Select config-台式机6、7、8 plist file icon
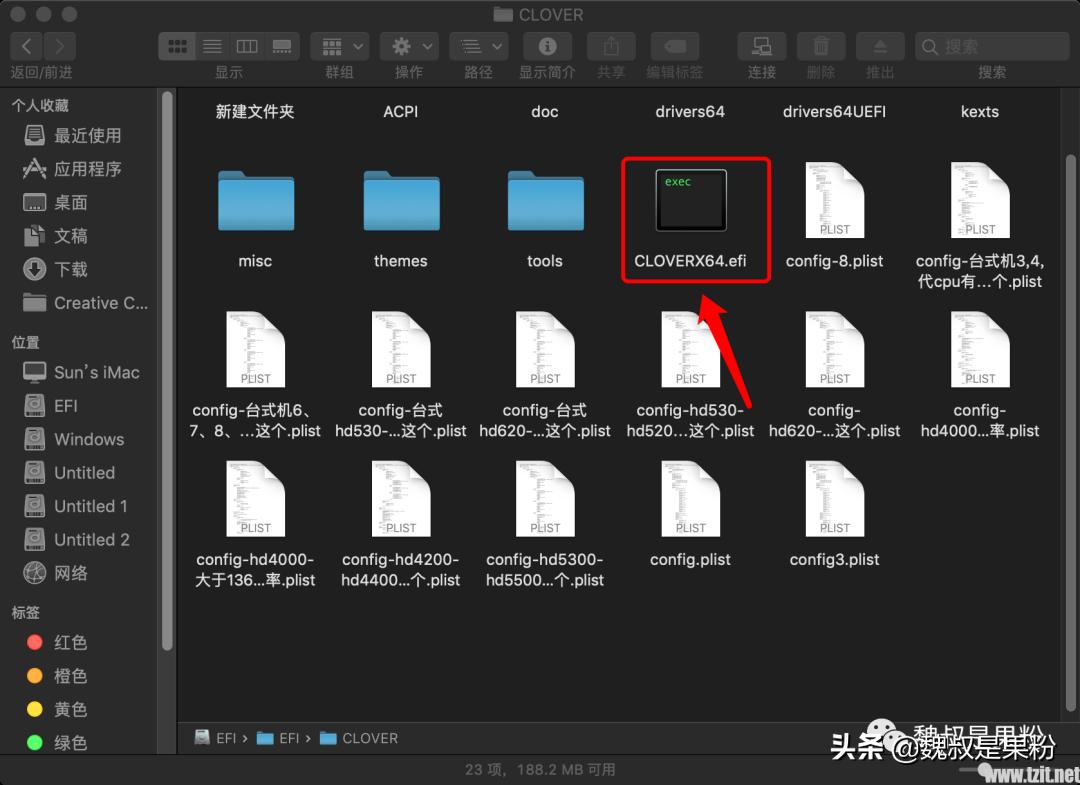The height and width of the screenshot is (785, 1080). click(x=256, y=349)
